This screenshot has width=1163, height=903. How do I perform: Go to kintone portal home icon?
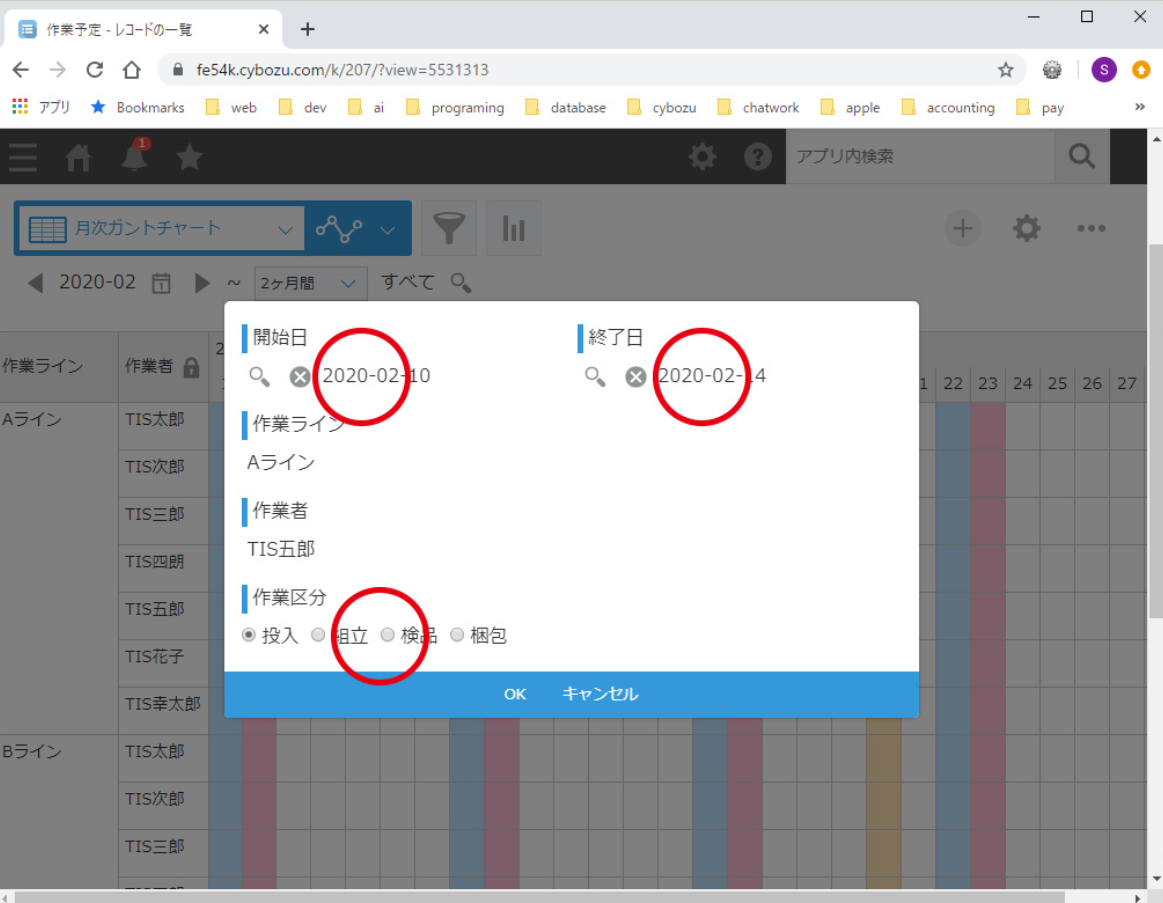78,157
